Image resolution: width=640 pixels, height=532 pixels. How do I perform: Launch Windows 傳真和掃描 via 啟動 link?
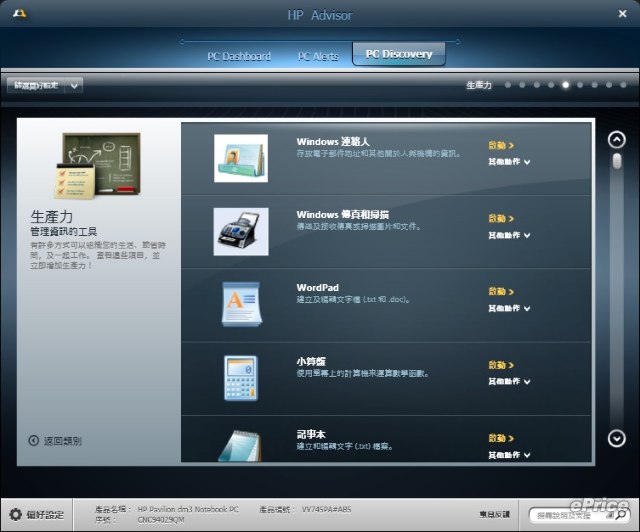(x=501, y=218)
